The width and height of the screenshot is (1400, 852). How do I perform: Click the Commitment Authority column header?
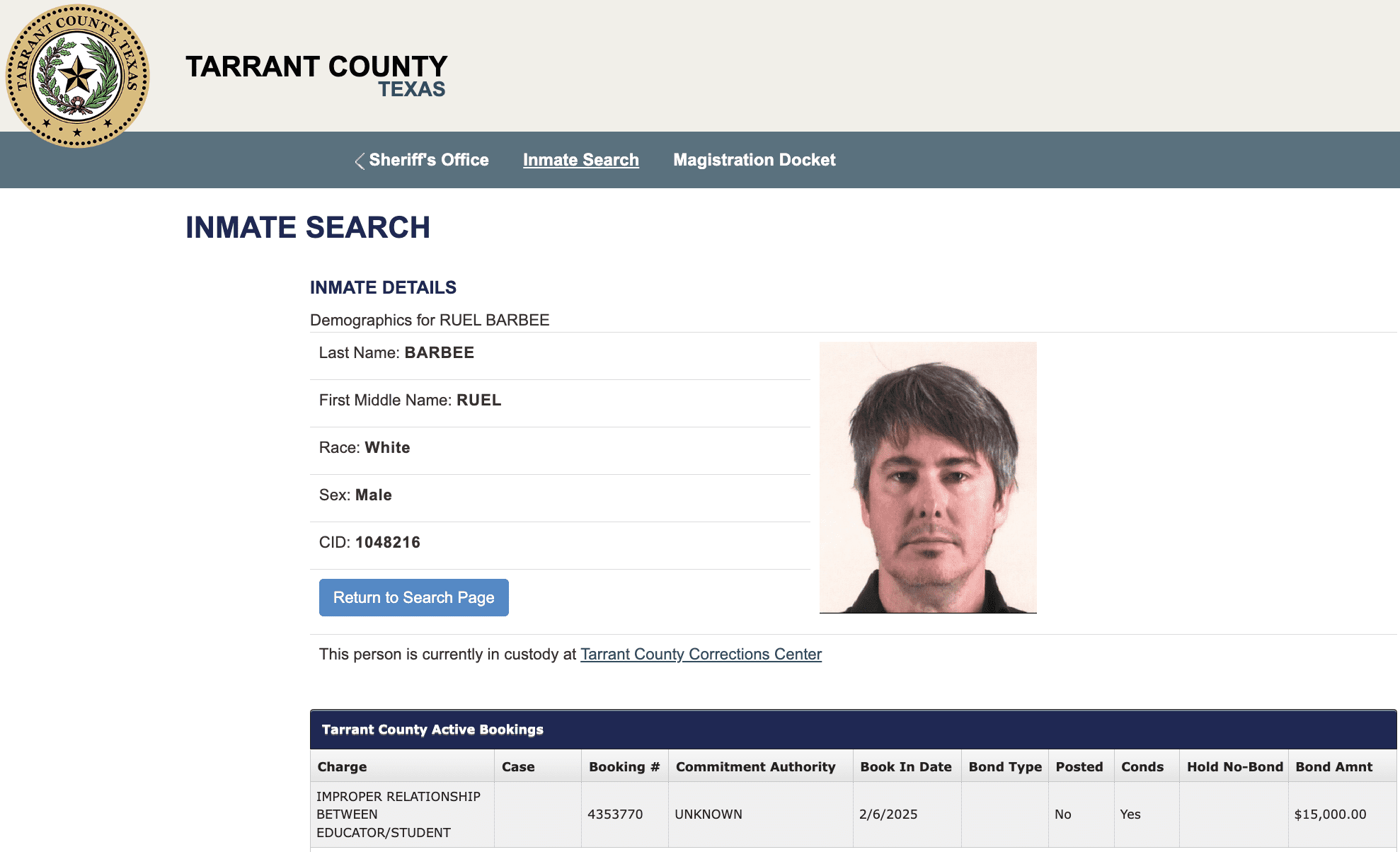tap(755, 766)
